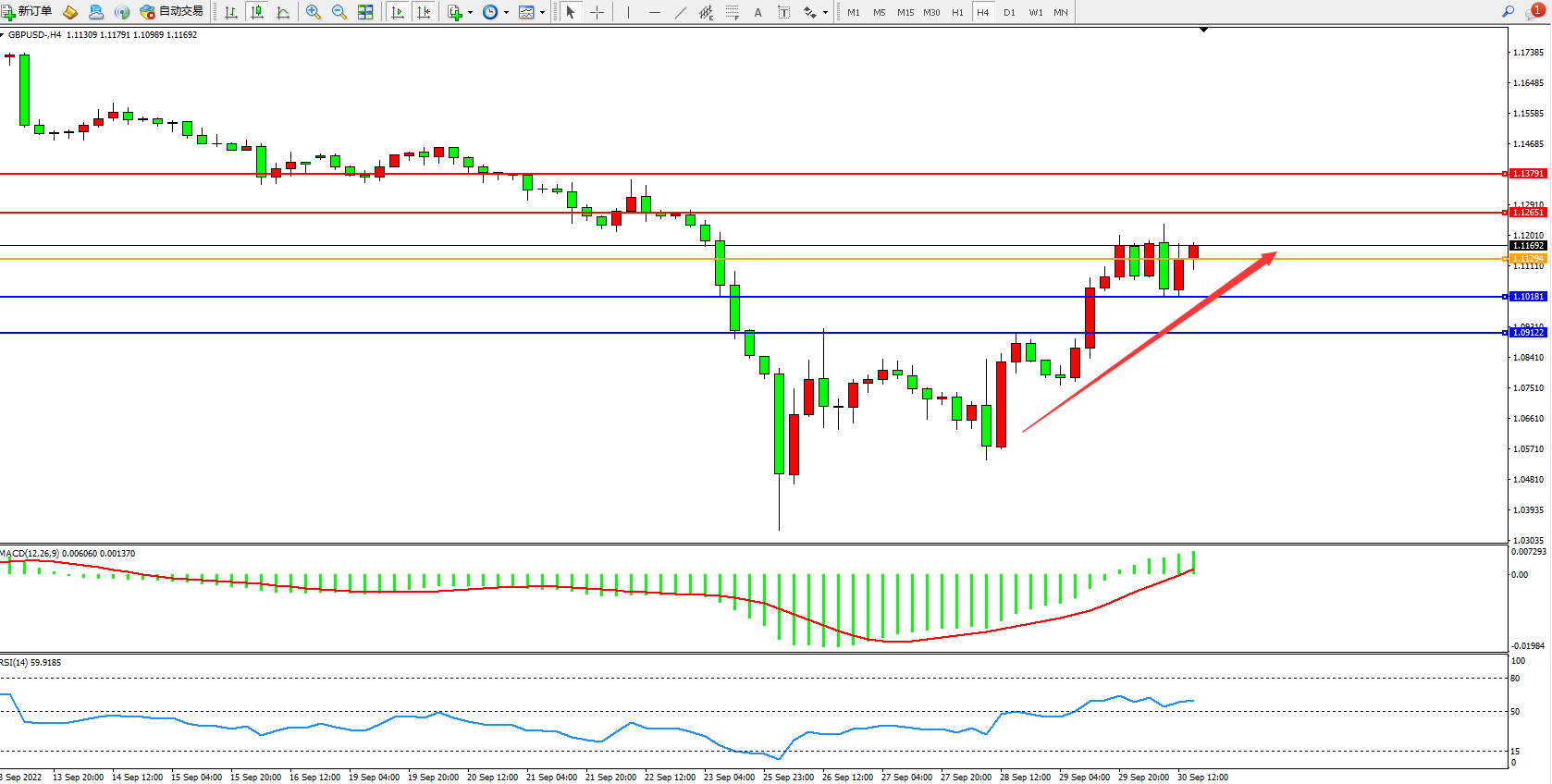Screen dimensions: 1552x784
Task: Open the notifications chat bubble
Action: 1534,12
